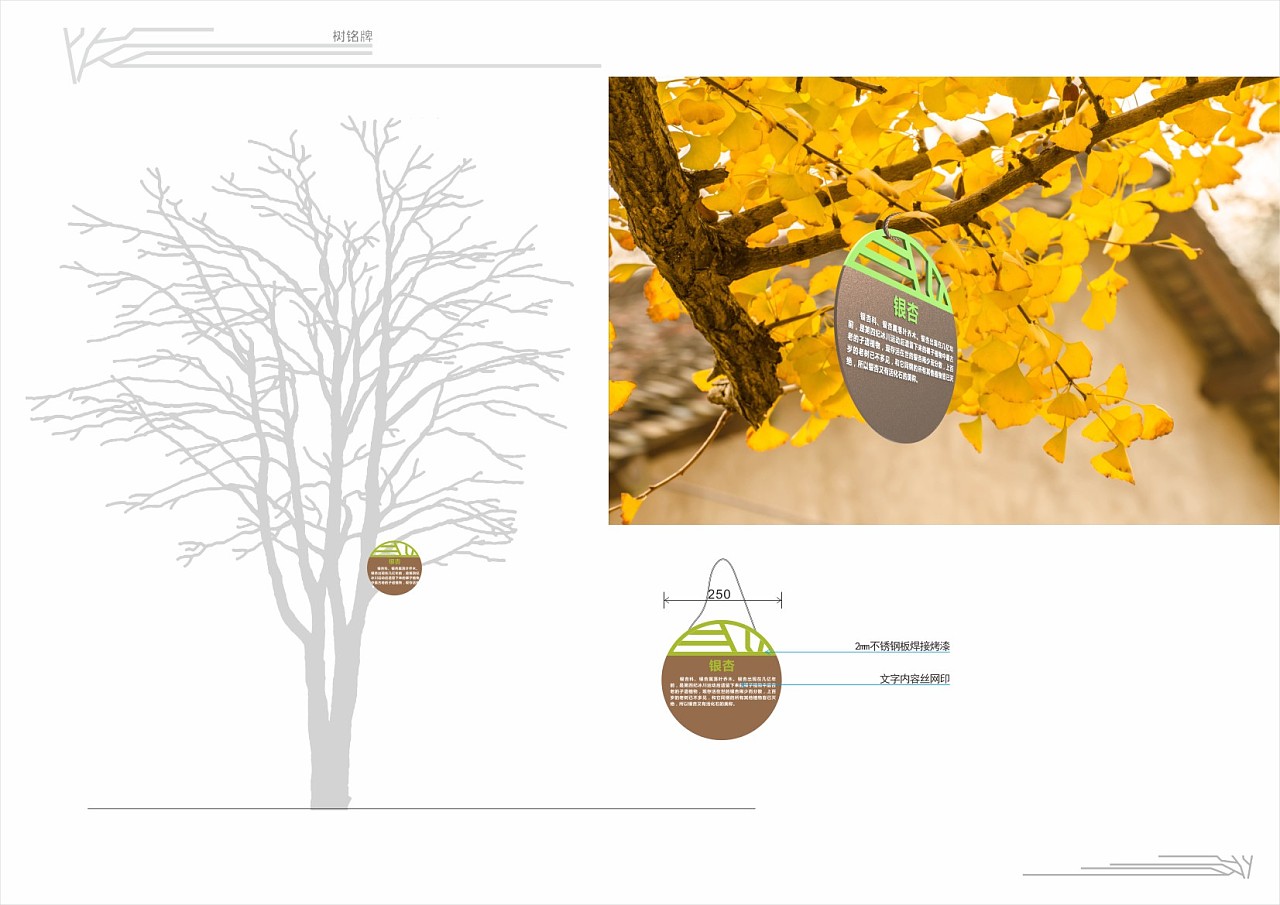Click the hanging sign in the photo
Screen dimensions: 1280x905
(895, 336)
